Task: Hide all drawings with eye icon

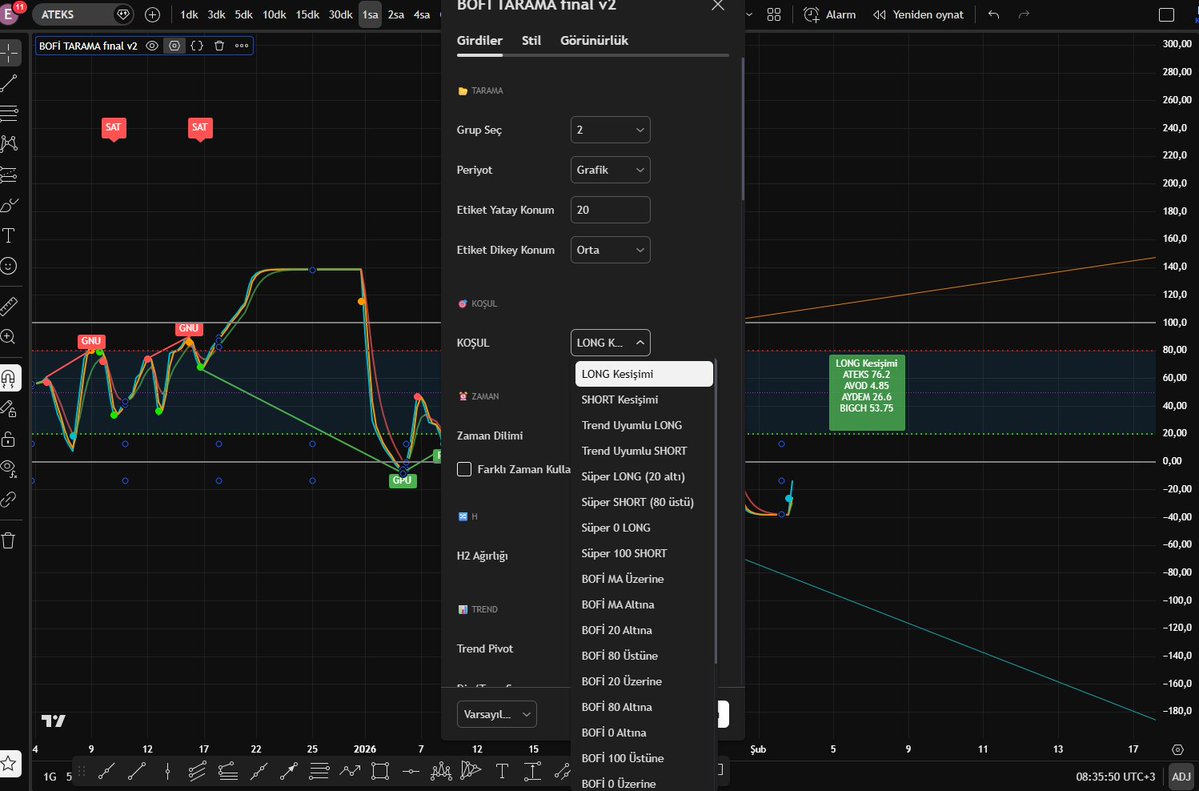Action: click(9, 468)
